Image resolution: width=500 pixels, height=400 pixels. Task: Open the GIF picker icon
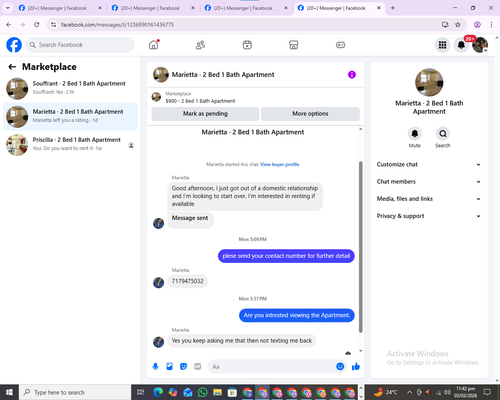[198, 367]
